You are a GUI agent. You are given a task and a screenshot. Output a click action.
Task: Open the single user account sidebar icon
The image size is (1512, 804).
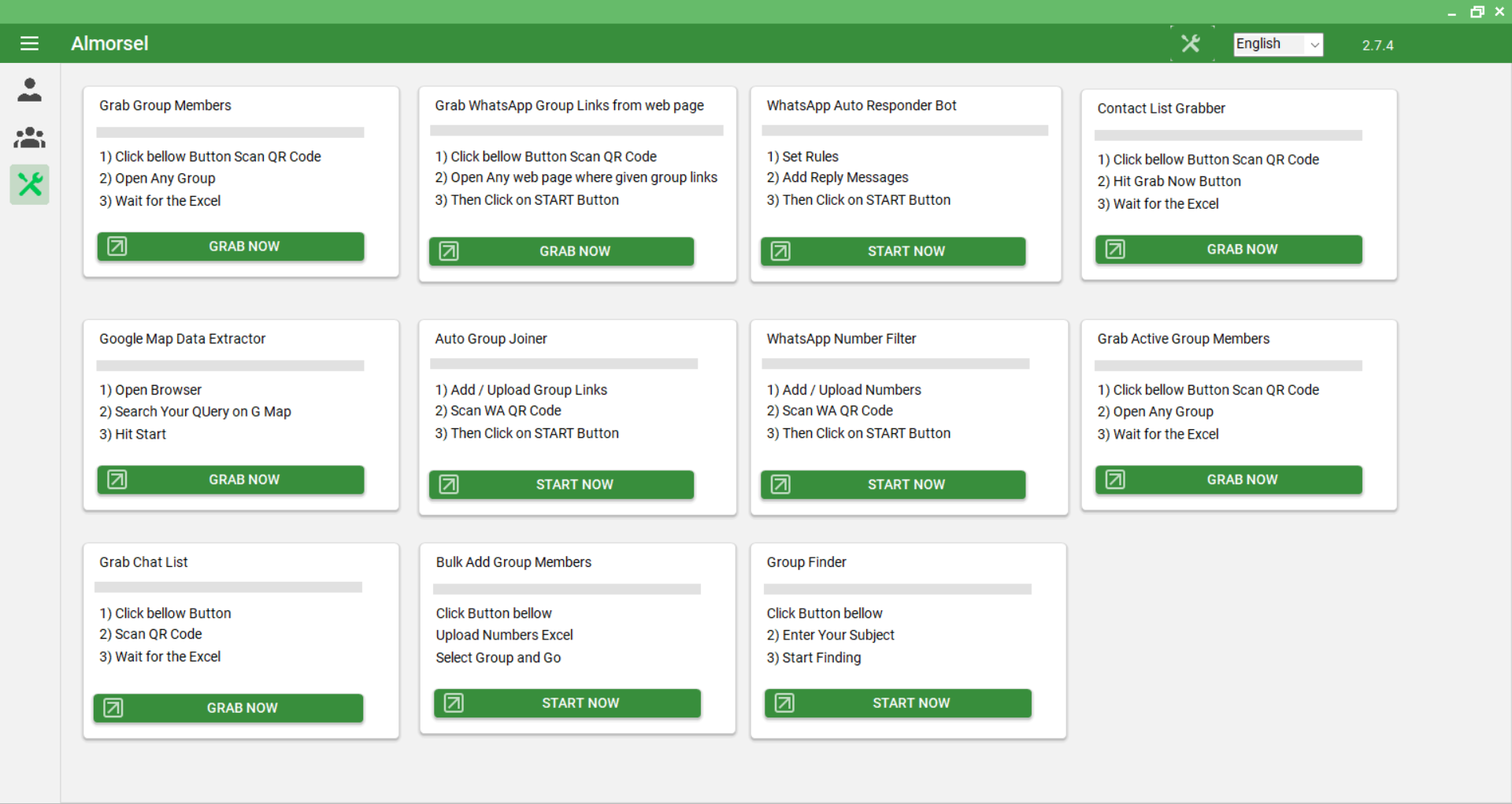click(x=30, y=90)
